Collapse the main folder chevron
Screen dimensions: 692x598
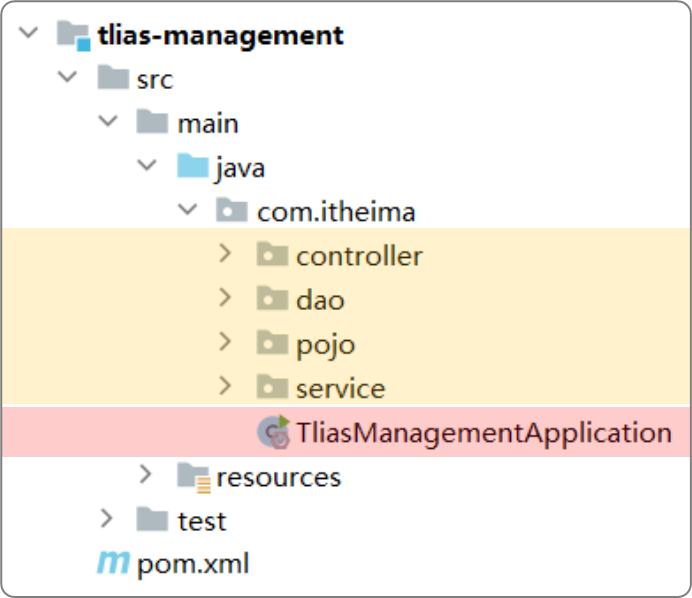click(x=107, y=123)
